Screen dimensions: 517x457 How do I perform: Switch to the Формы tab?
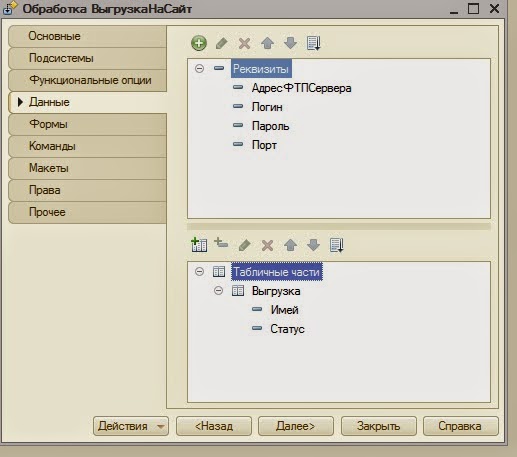click(87, 124)
